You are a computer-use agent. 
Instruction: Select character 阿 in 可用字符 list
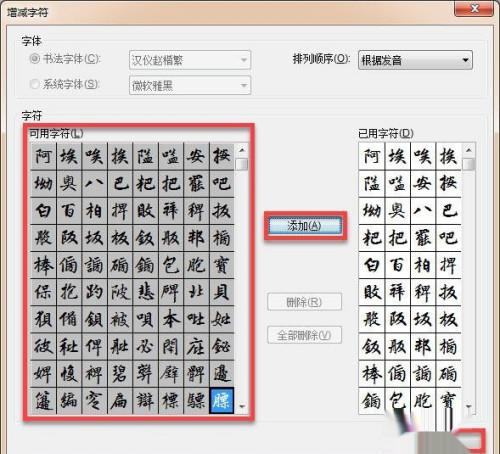[43, 156]
